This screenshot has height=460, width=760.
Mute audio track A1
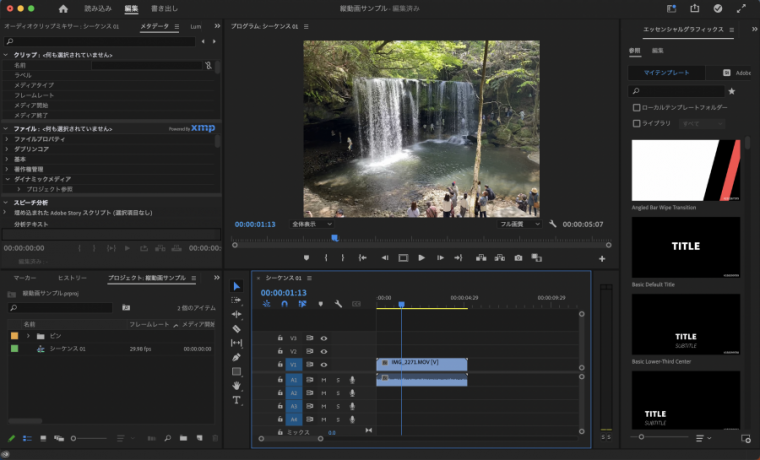pyautogui.click(x=324, y=380)
